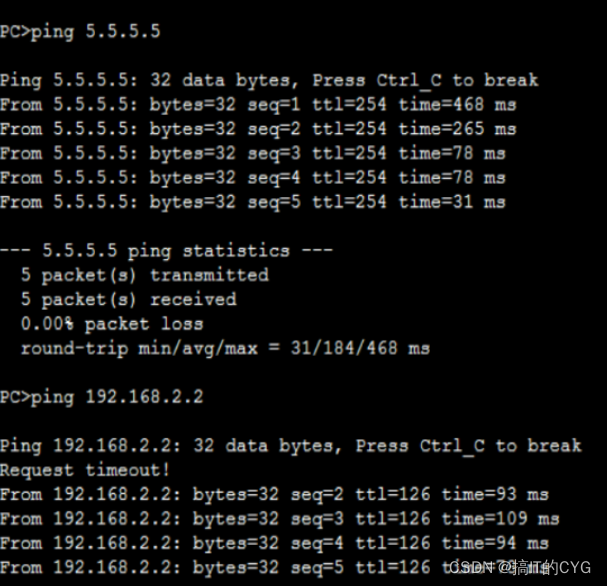Click the 'Ping 192.168.2.2: 32 data bytes' line

[291, 446]
